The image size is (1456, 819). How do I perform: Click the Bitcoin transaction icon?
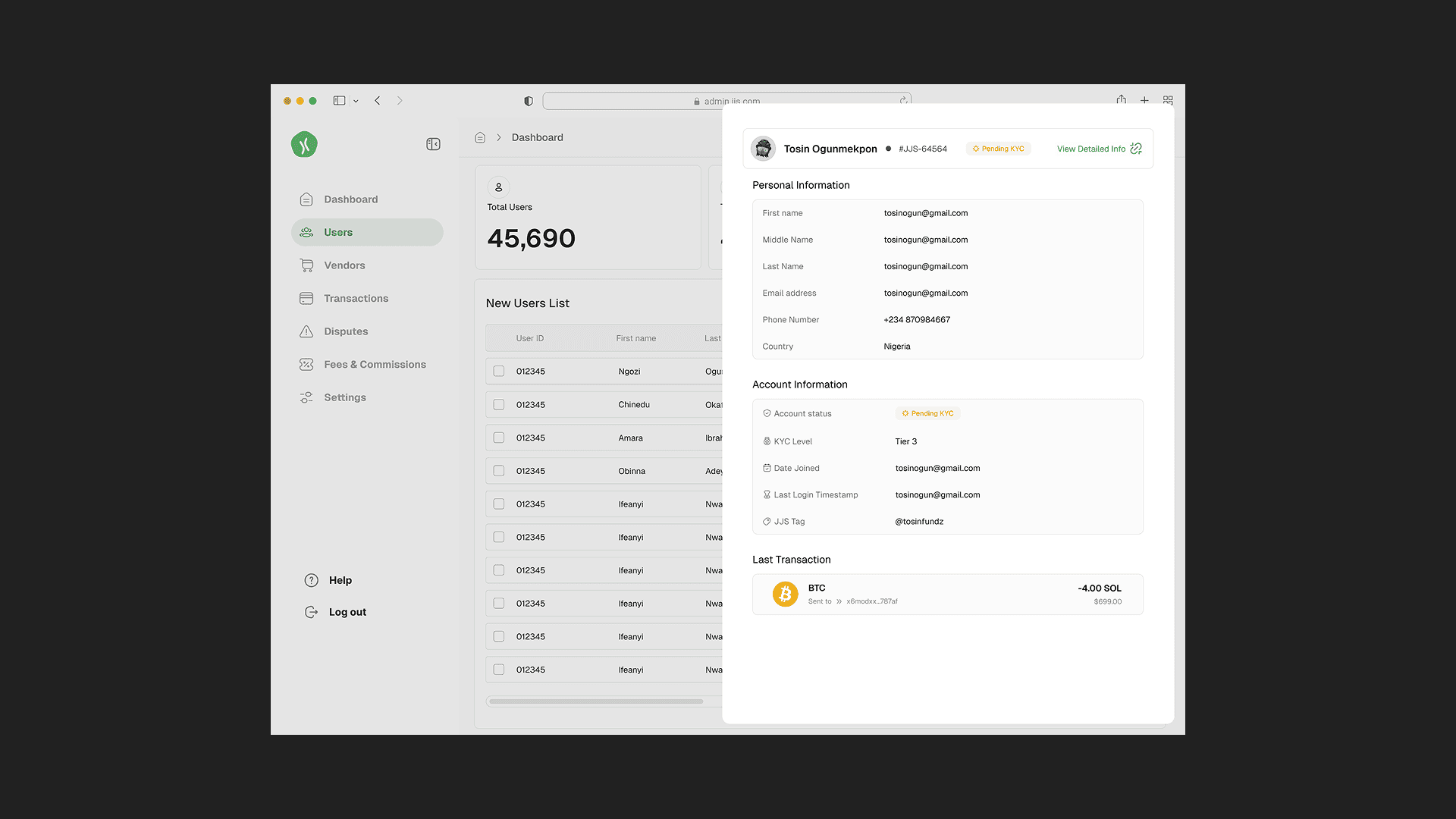tap(785, 594)
